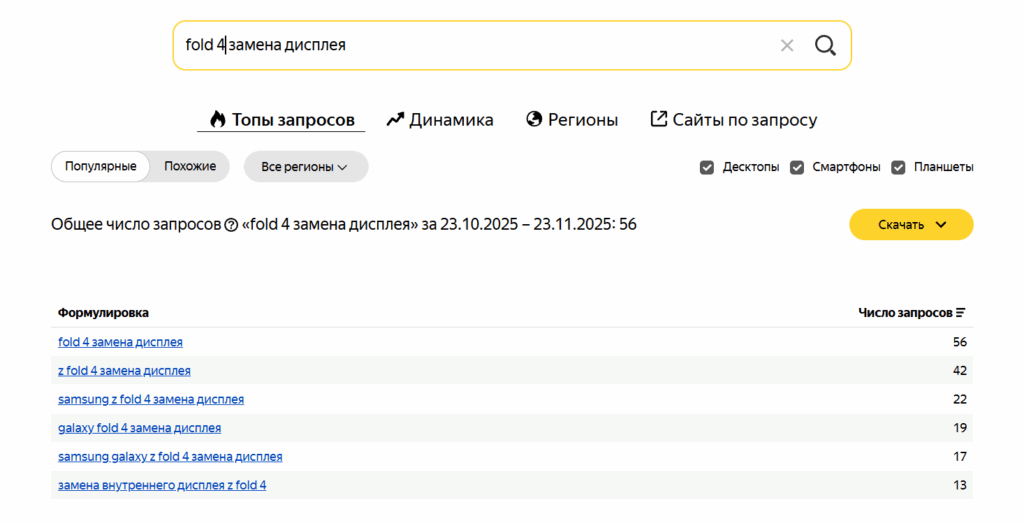Click the magnifying glass search icon
This screenshot has height=523, width=1024.
click(825, 45)
